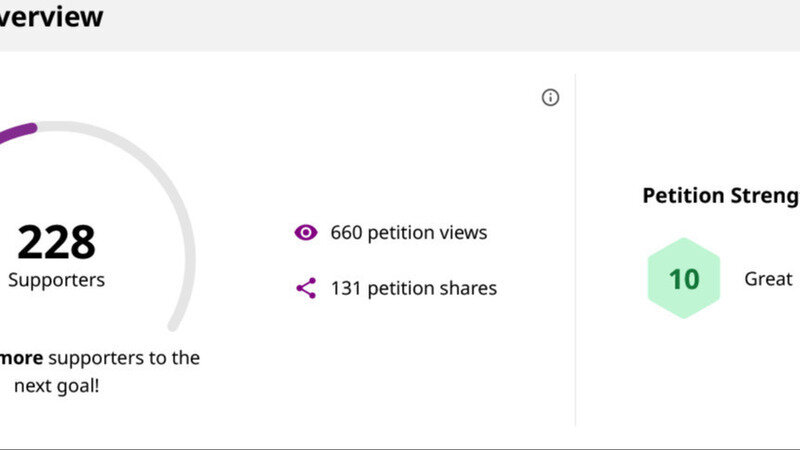Image resolution: width=800 pixels, height=450 pixels.
Task: Click the purple share icon
Action: (306, 288)
